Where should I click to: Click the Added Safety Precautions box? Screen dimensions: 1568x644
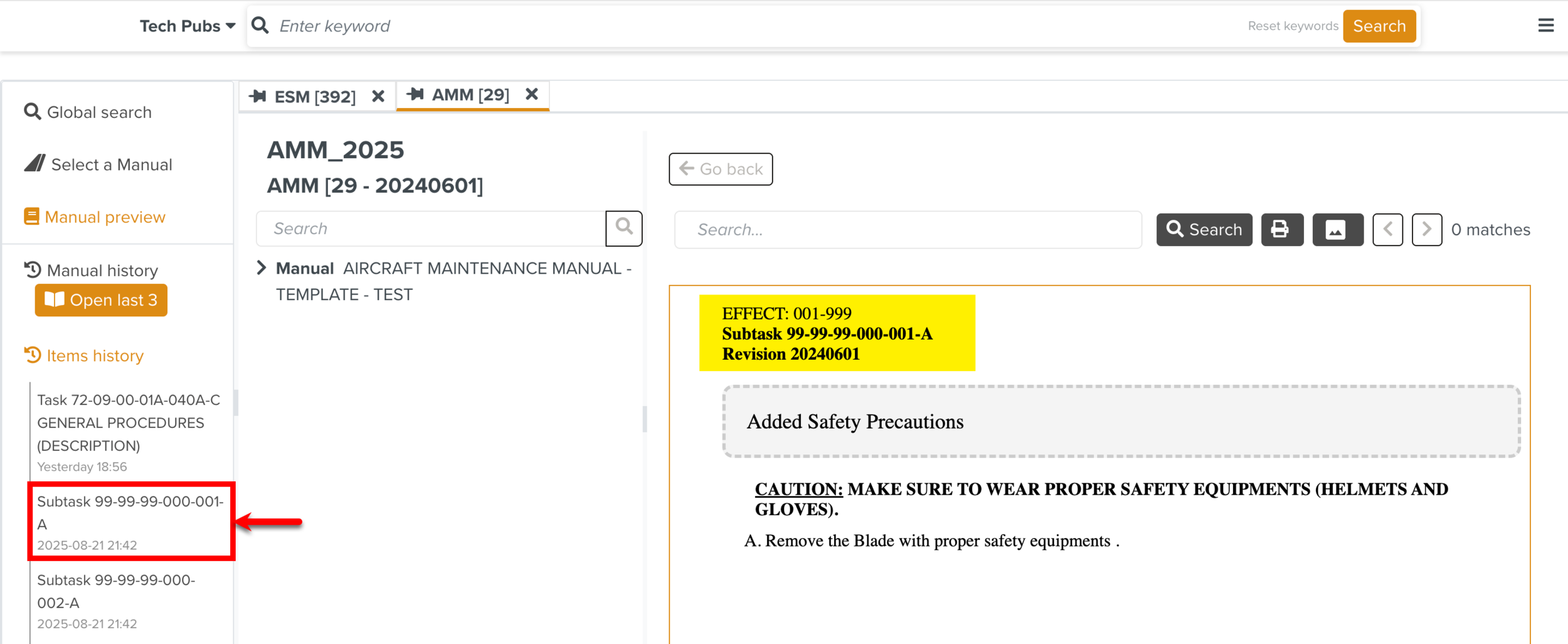coord(1121,422)
